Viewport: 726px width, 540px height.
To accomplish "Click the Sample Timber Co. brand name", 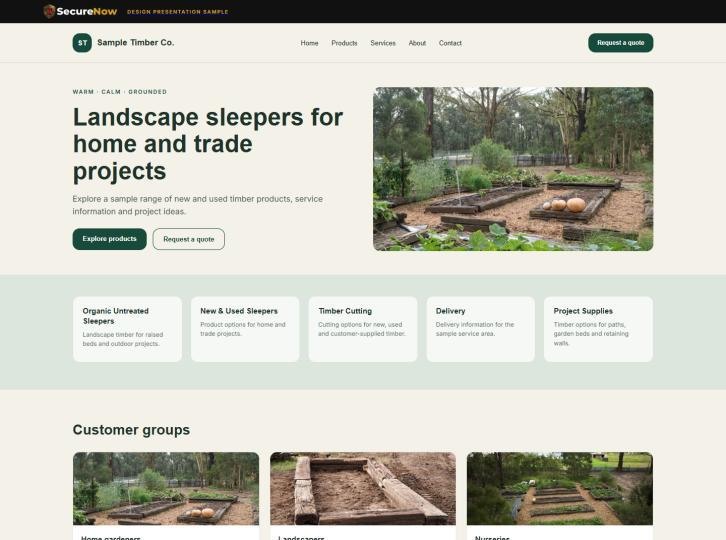I will click(136, 43).
